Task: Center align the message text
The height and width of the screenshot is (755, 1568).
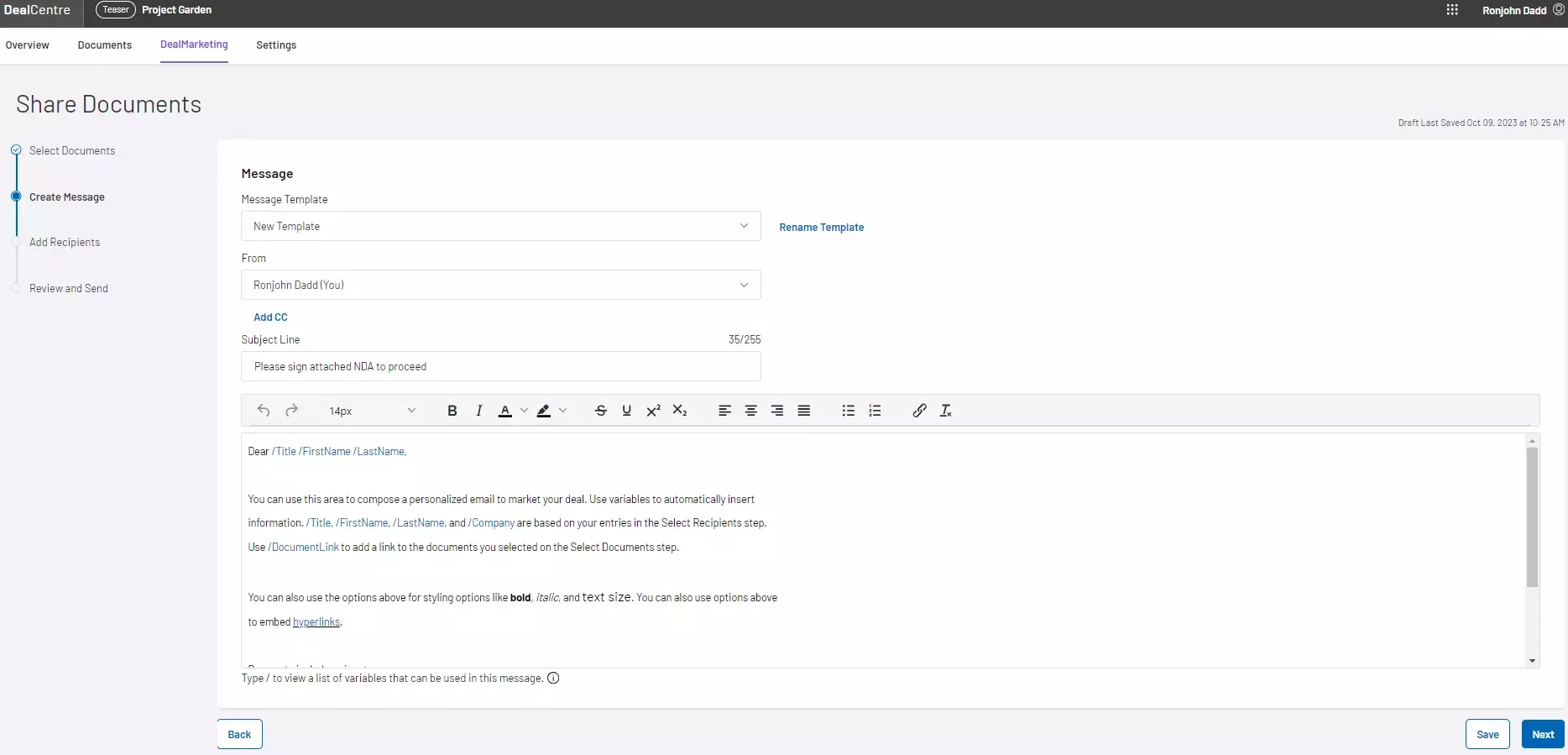Action: 750,411
